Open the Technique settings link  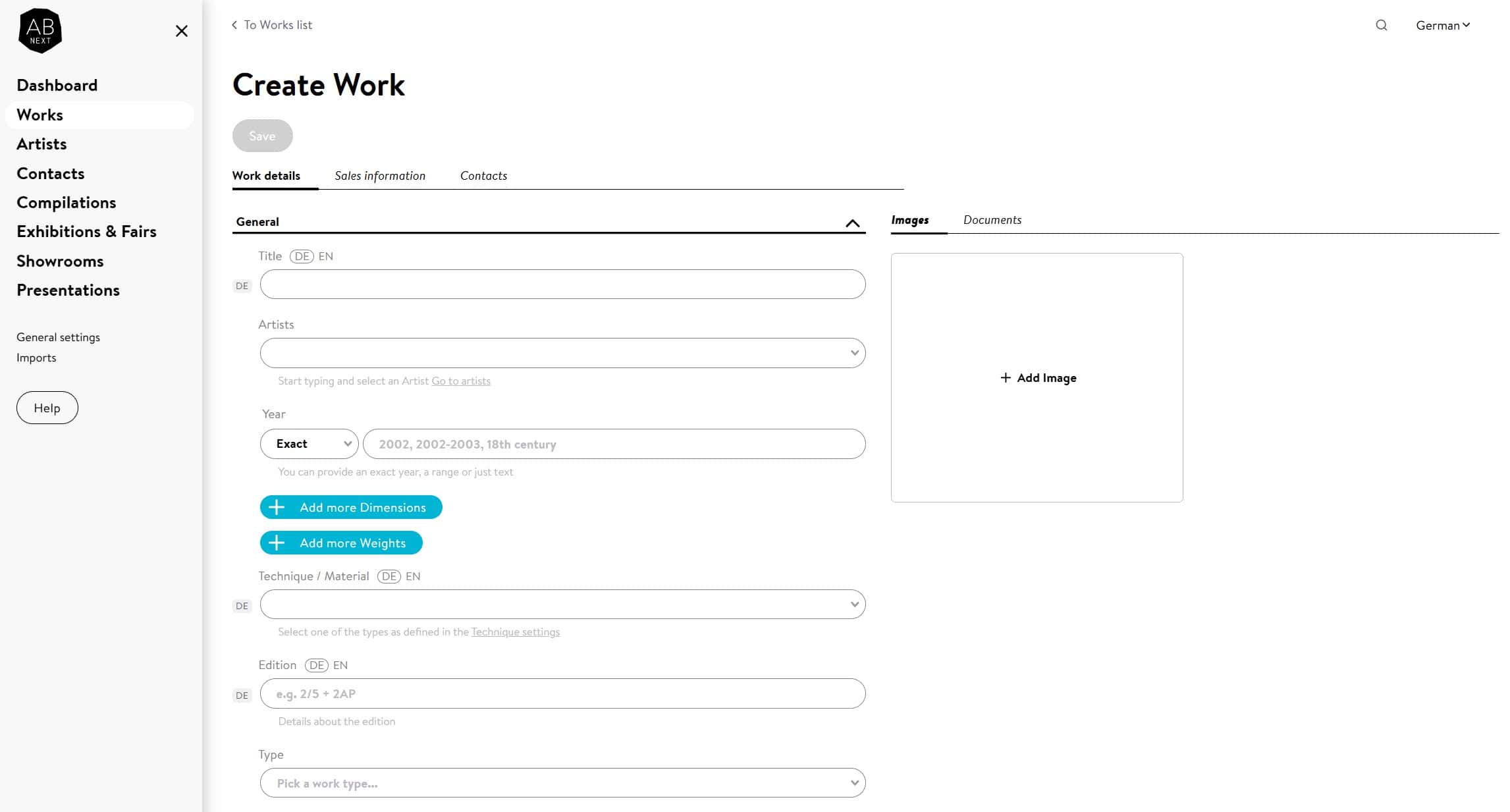pyautogui.click(x=516, y=632)
